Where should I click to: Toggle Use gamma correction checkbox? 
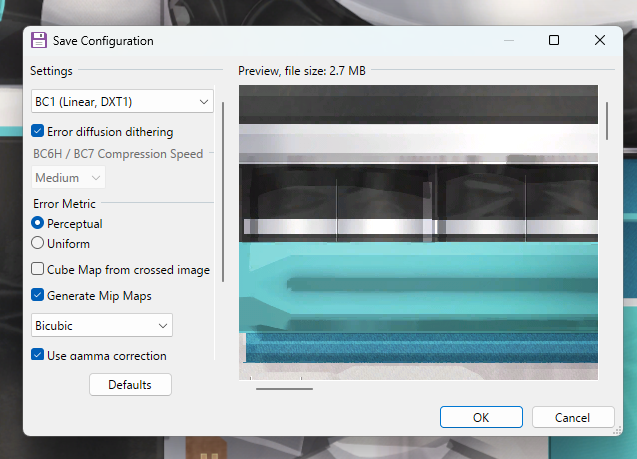click(x=38, y=355)
